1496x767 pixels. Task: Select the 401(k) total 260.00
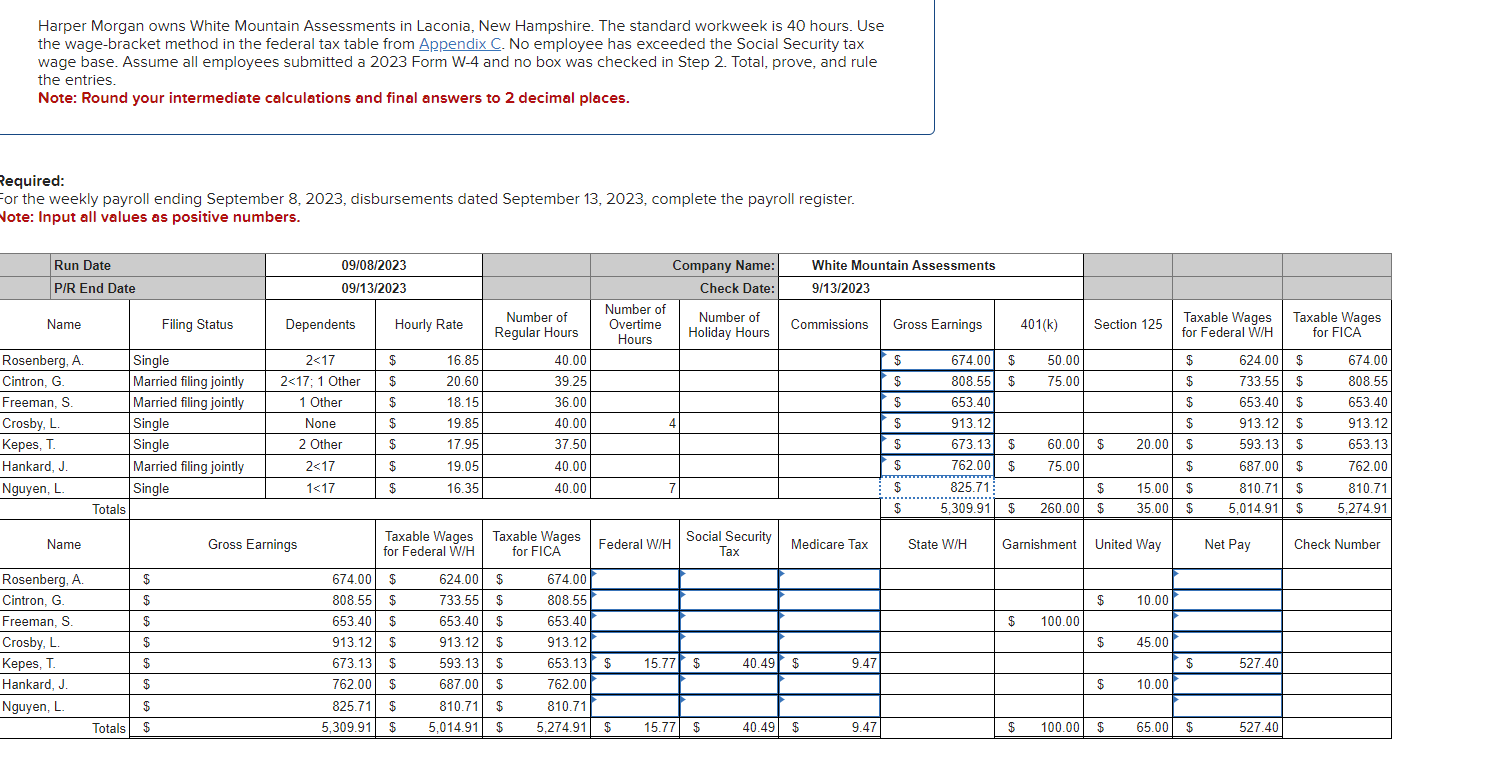(x=1038, y=508)
